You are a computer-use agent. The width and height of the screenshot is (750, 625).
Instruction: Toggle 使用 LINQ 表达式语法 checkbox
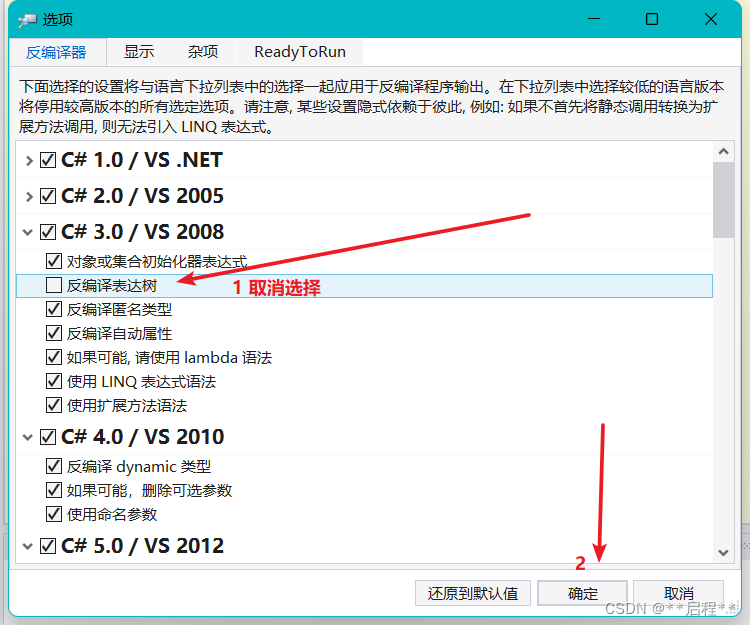[54, 382]
